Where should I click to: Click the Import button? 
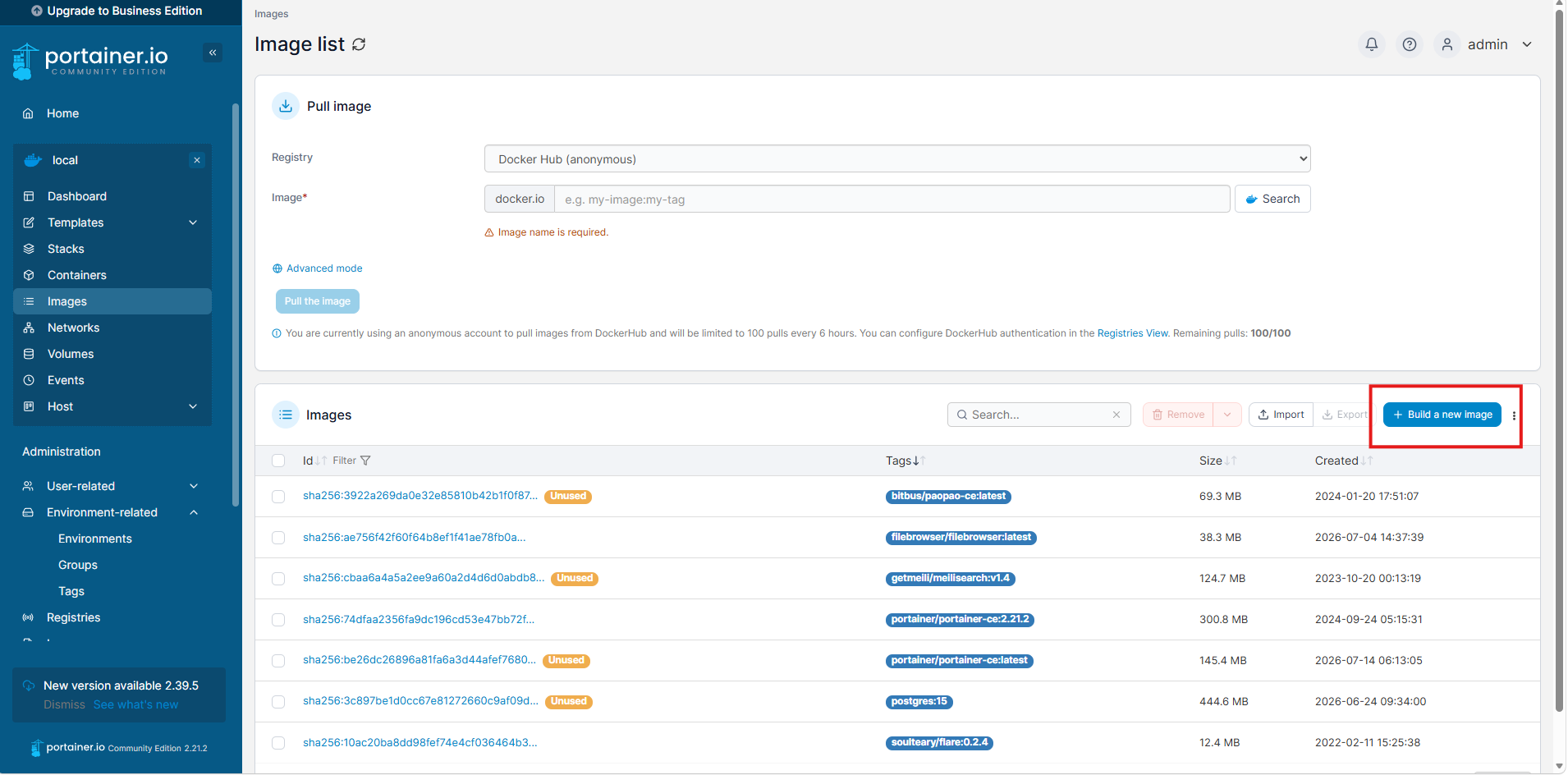(1281, 415)
